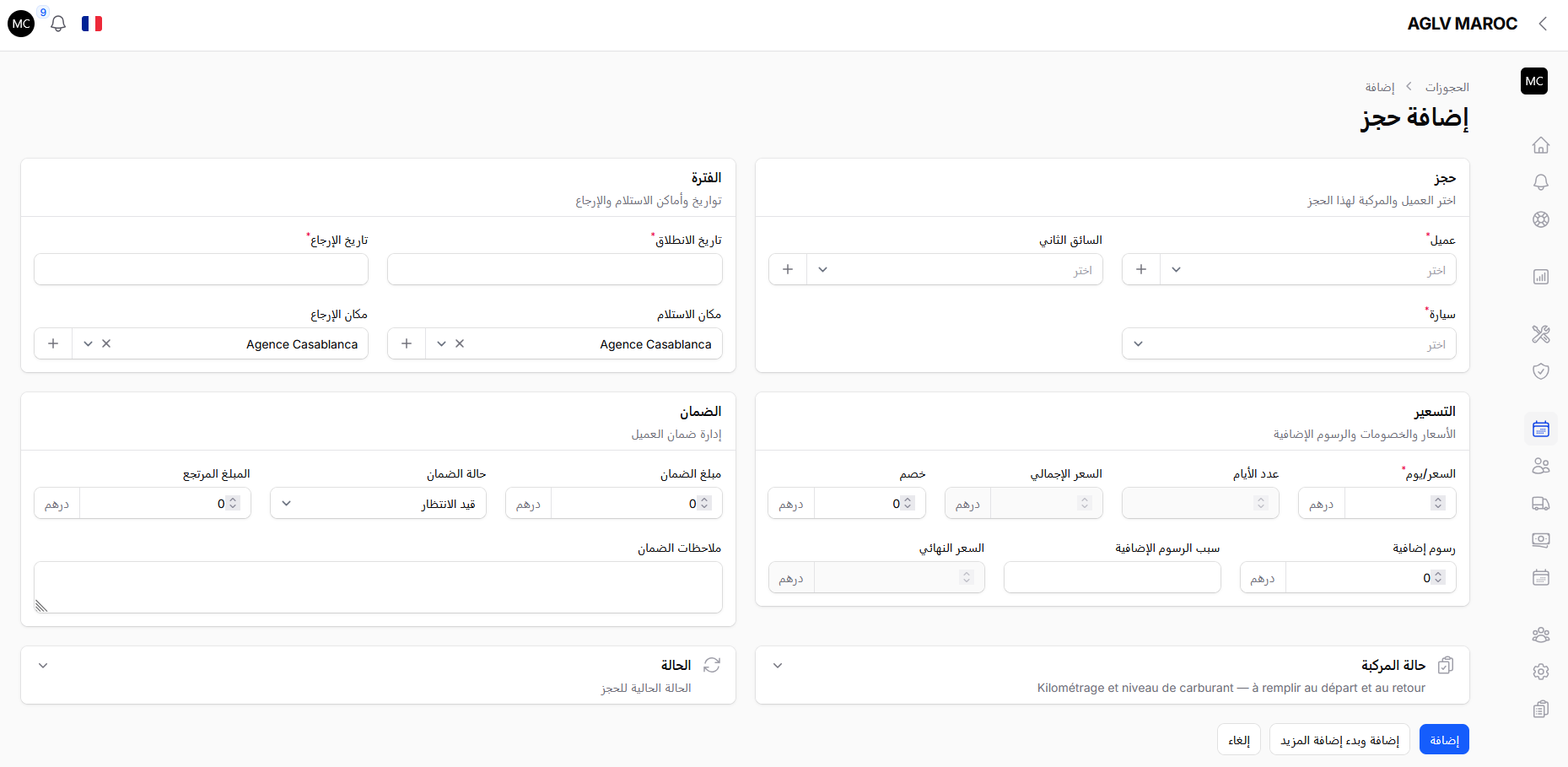Click the Kilométrage et niveau de carburant description

[1231, 688]
